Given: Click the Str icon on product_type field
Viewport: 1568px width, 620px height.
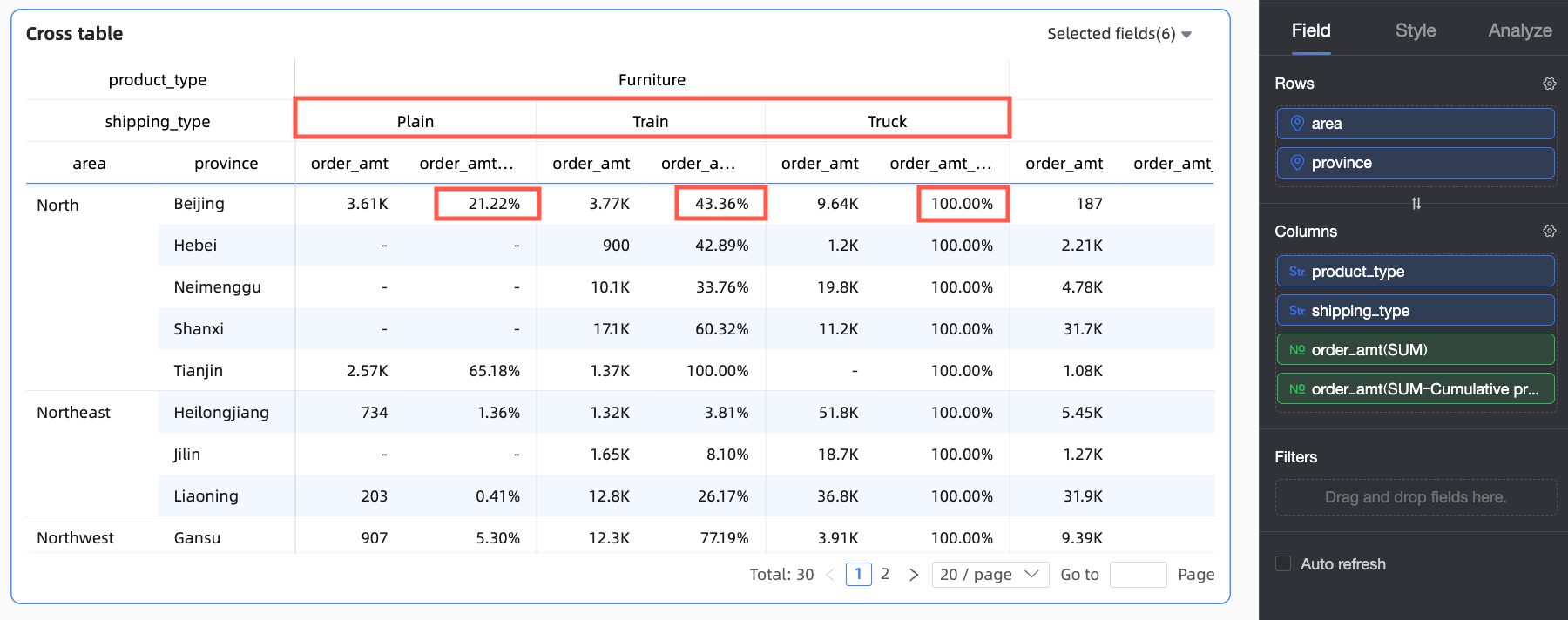Looking at the screenshot, I should pos(1297,272).
